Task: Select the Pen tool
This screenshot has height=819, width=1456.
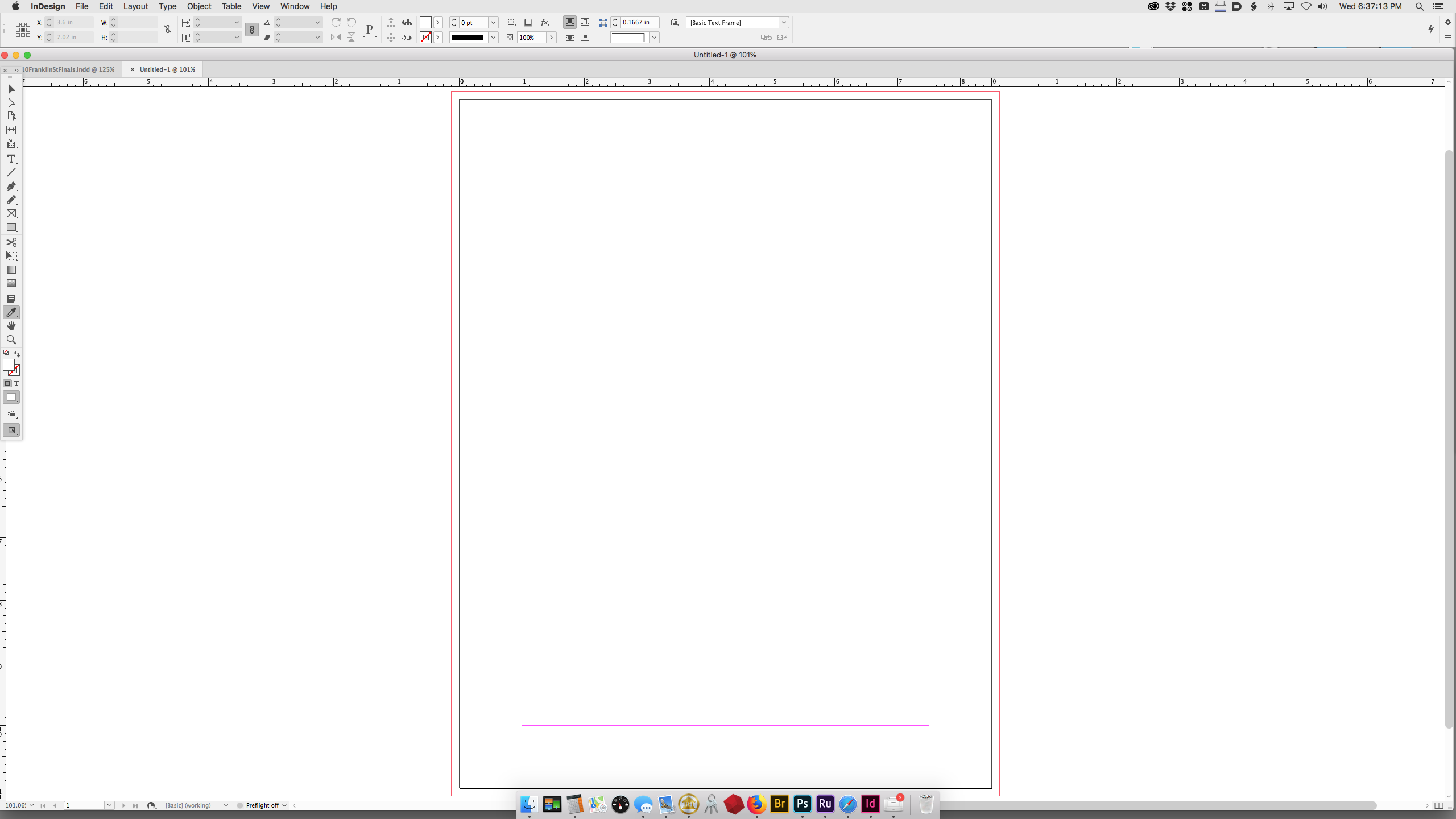Action: [x=11, y=186]
